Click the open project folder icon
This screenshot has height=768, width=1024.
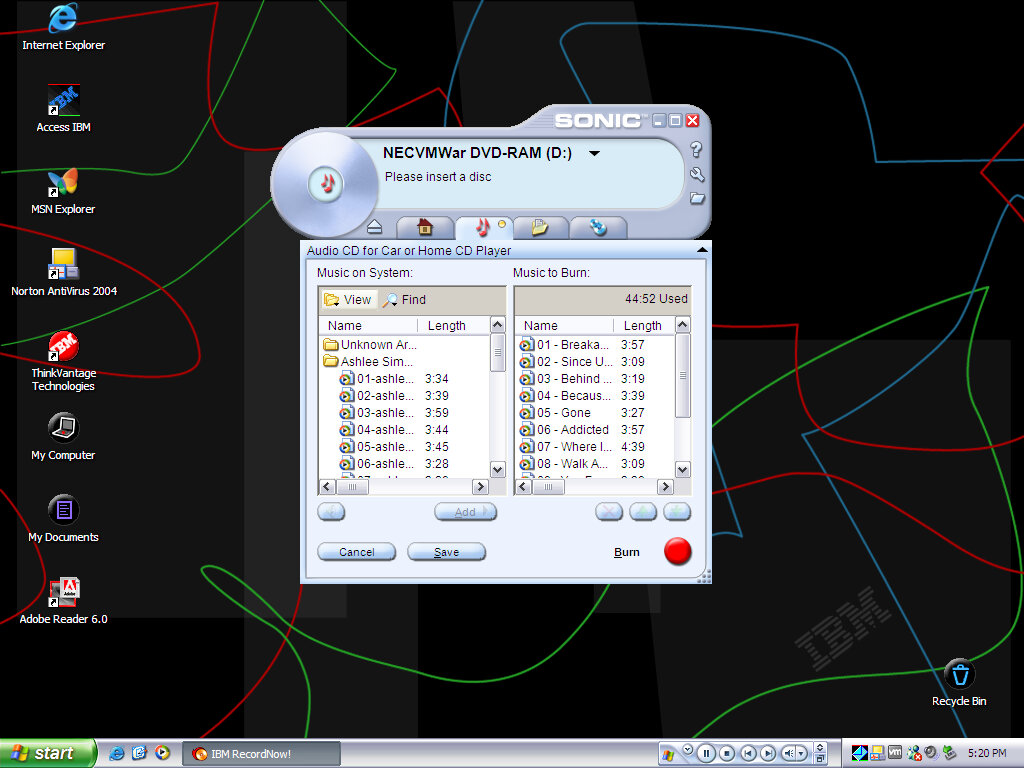pos(696,198)
